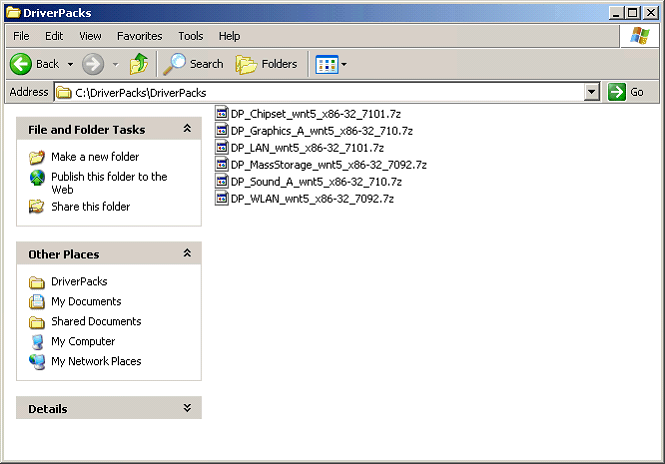The image size is (665, 464).
Task: Click the Back arrow icon
Action: 22,64
